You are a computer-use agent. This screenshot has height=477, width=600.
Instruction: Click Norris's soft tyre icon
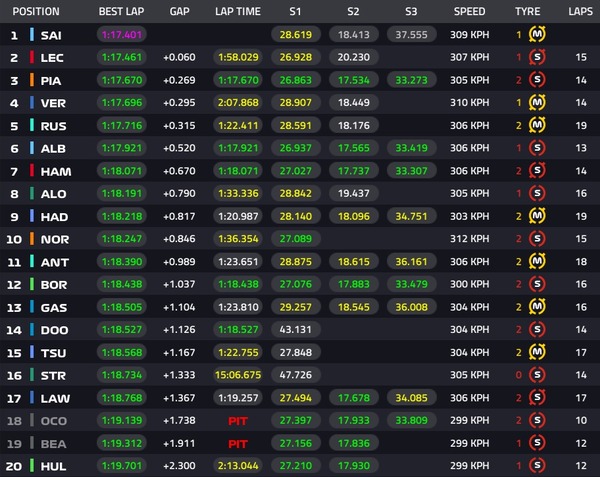536,239
